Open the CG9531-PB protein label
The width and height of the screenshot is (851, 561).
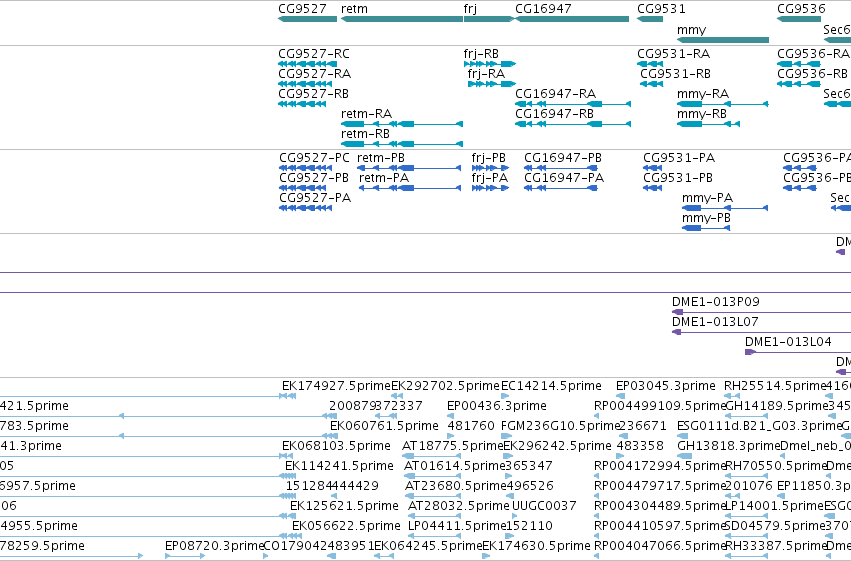tap(678, 178)
